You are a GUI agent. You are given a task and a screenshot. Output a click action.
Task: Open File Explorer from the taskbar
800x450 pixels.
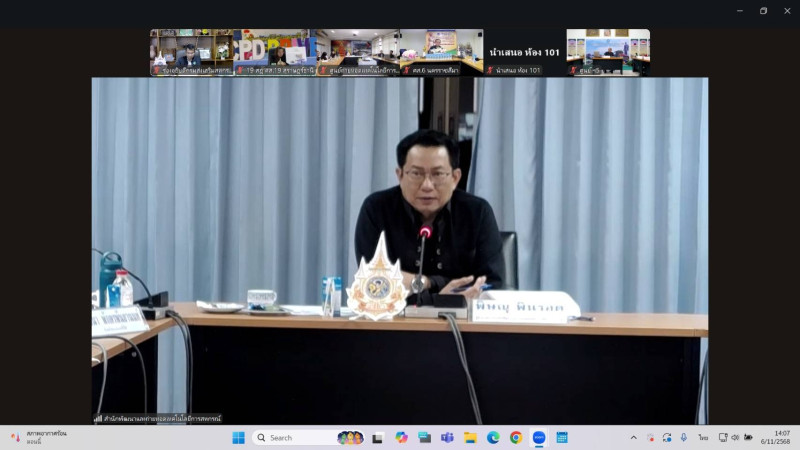[x=470, y=438]
